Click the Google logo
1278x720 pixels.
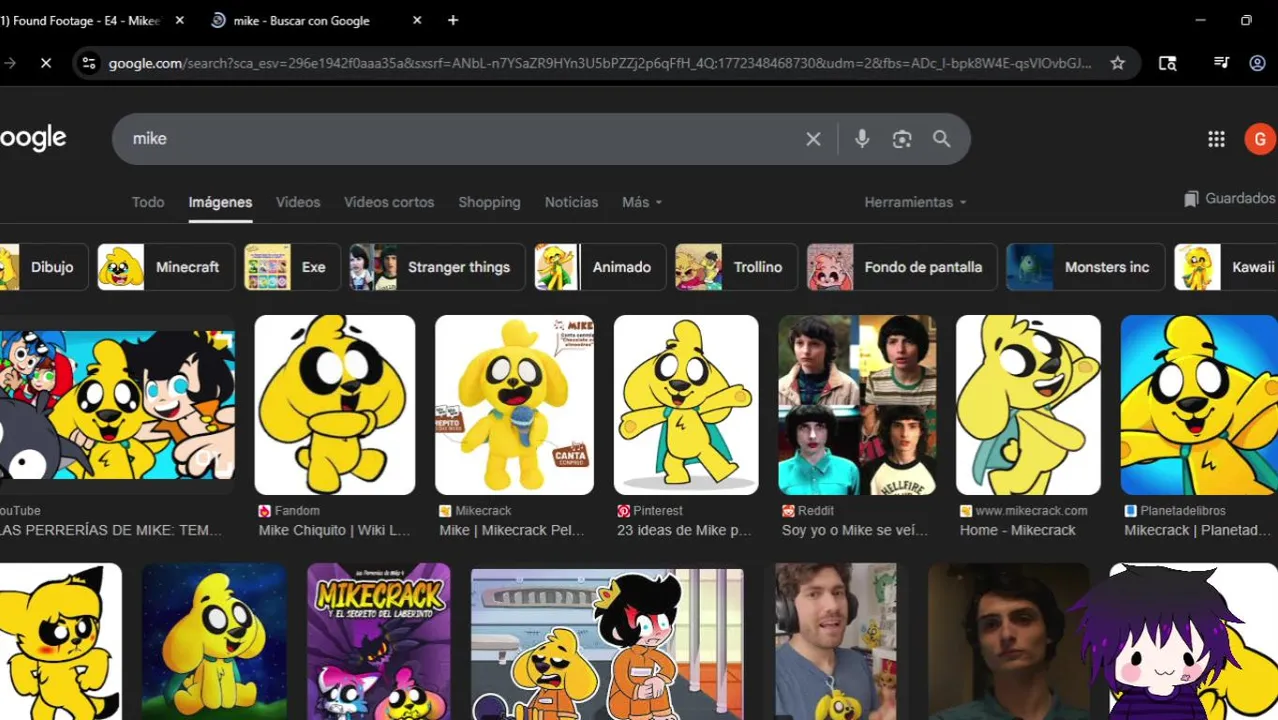pyautogui.click(x=33, y=138)
